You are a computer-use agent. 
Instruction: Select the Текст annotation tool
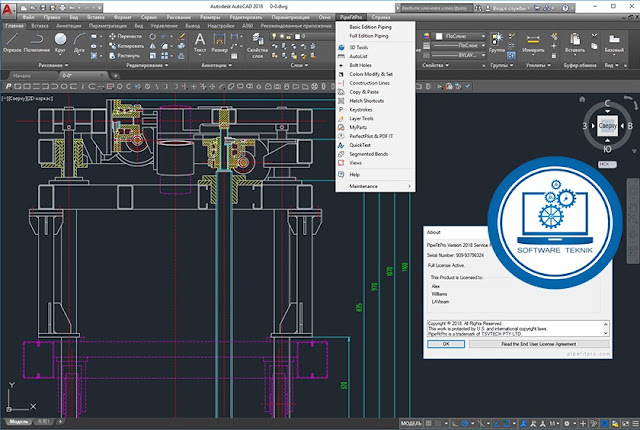(x=200, y=43)
